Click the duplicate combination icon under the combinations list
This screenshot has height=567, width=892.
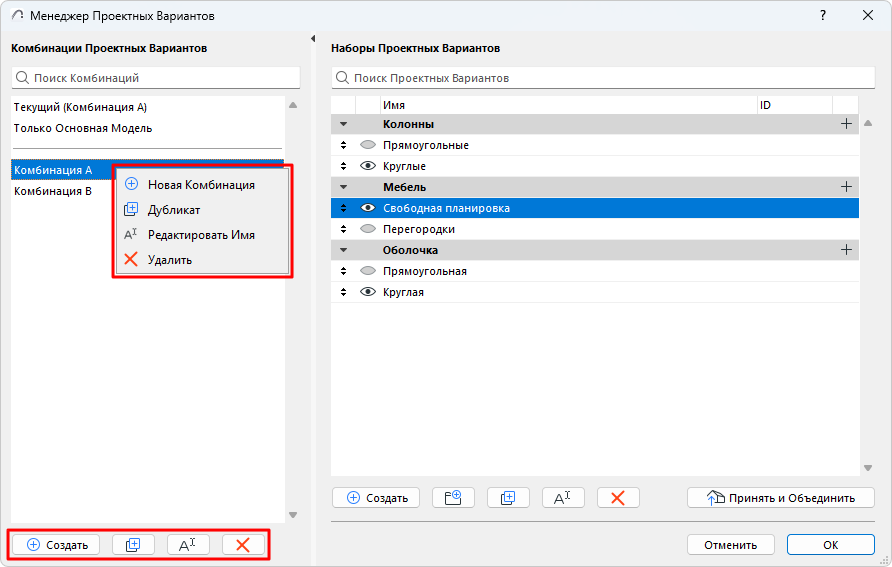point(133,545)
